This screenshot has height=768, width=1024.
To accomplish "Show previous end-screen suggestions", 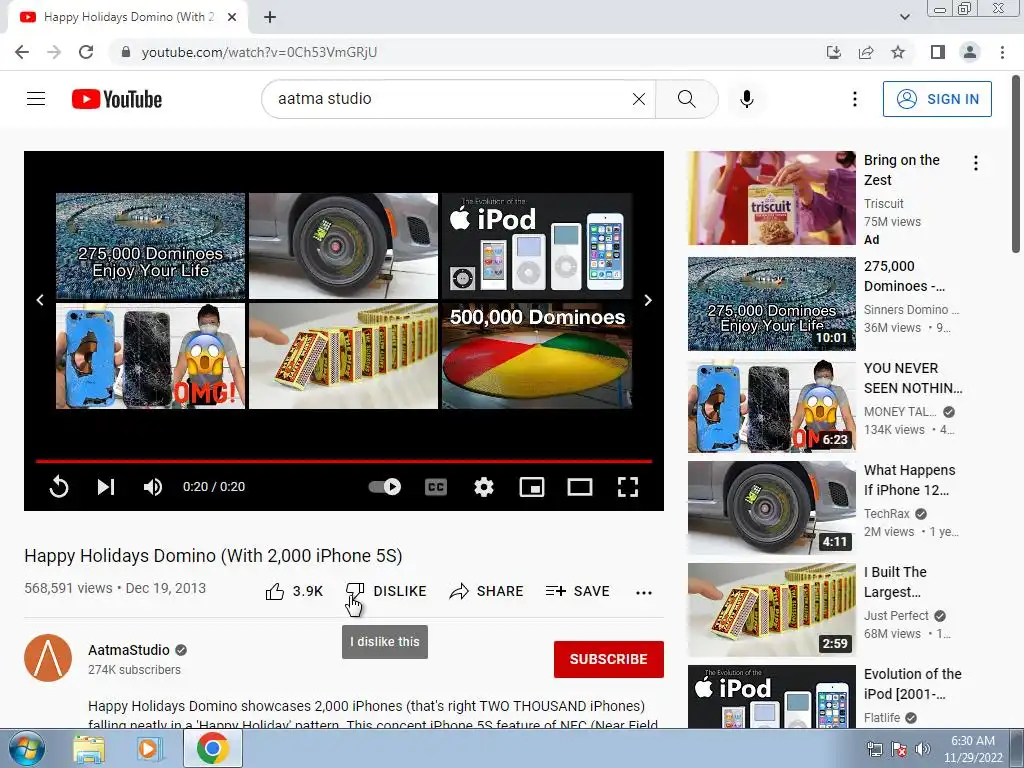I will 40,300.
